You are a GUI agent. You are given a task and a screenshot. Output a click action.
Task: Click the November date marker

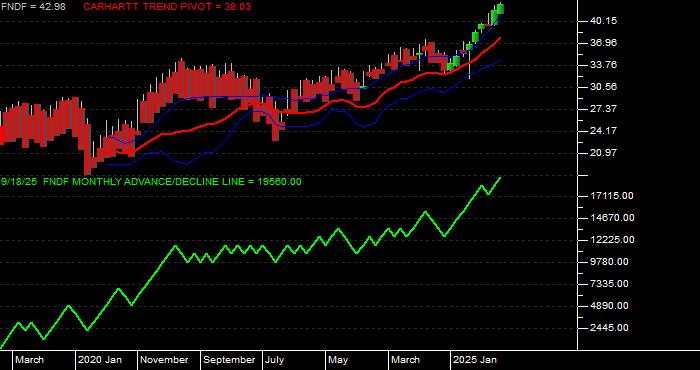pos(165,360)
